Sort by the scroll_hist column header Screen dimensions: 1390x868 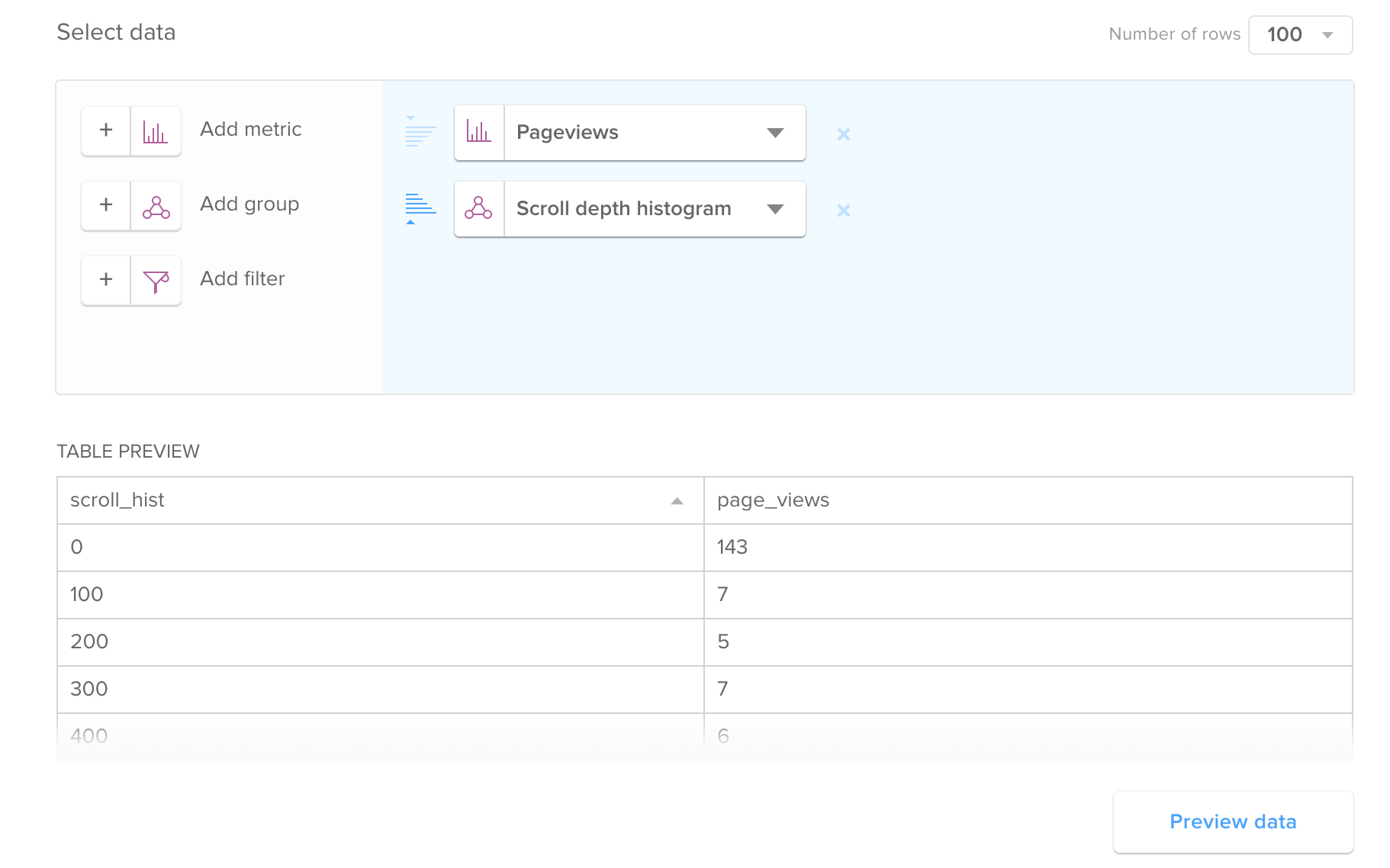[x=380, y=500]
